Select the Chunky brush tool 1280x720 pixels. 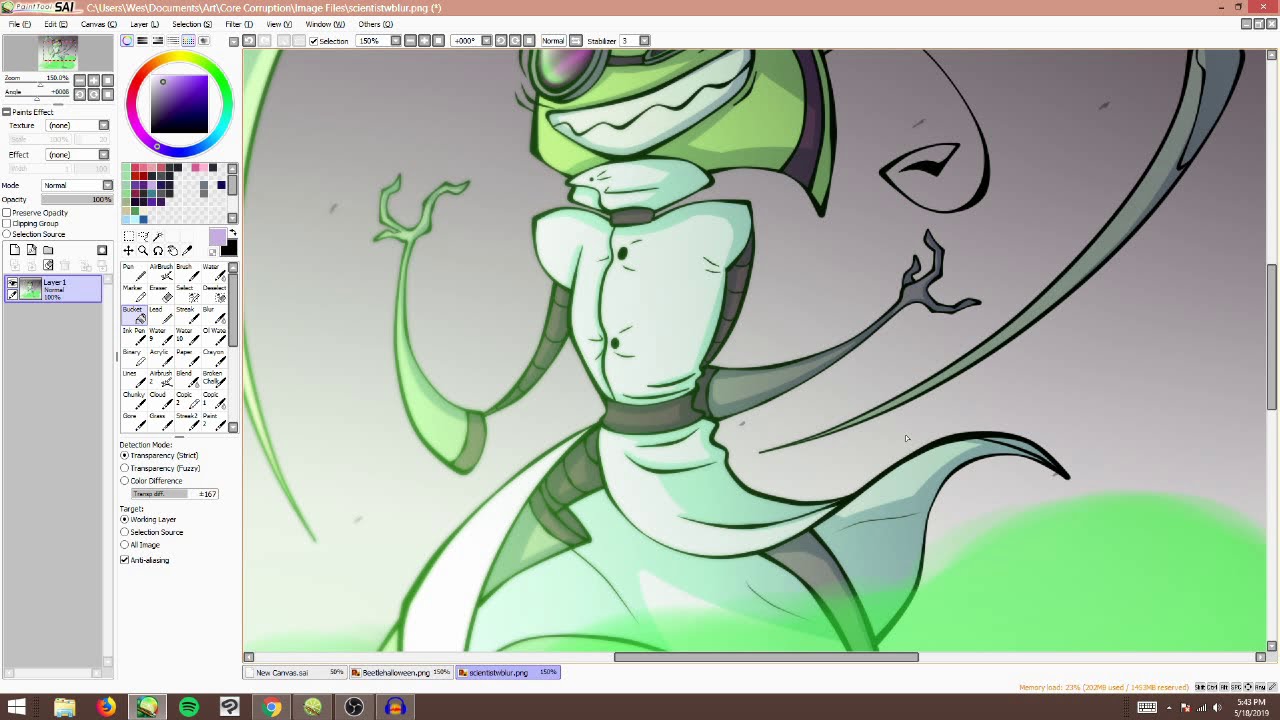pyautogui.click(x=134, y=399)
